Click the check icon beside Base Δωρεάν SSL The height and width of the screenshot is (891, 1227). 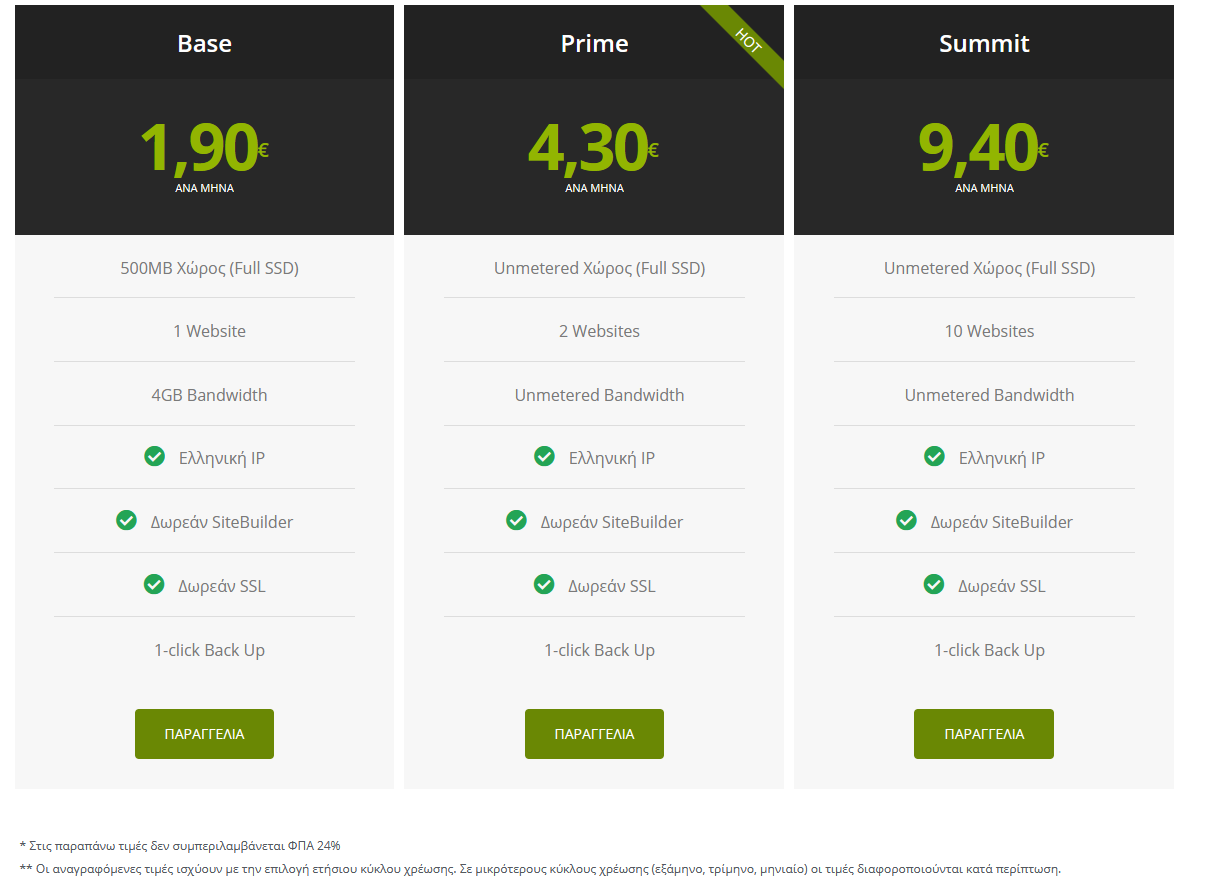[154, 584]
